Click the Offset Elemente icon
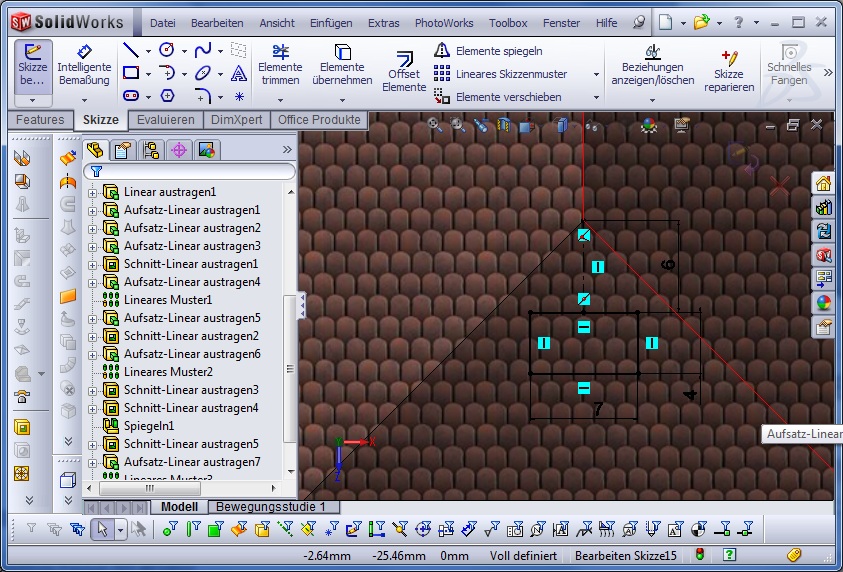Image resolution: width=843 pixels, height=572 pixels. click(404, 70)
